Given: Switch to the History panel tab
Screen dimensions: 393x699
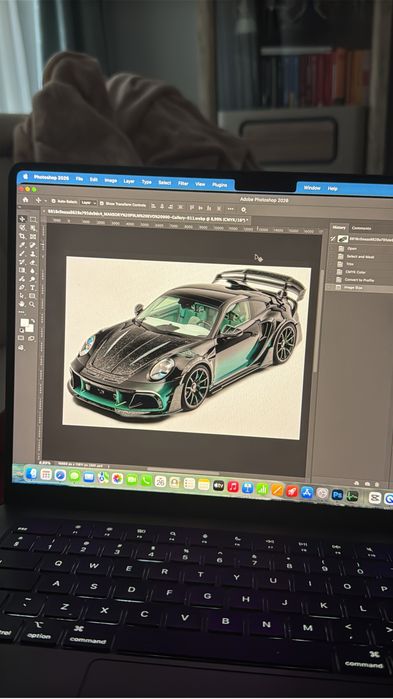Looking at the screenshot, I should coord(339,227).
